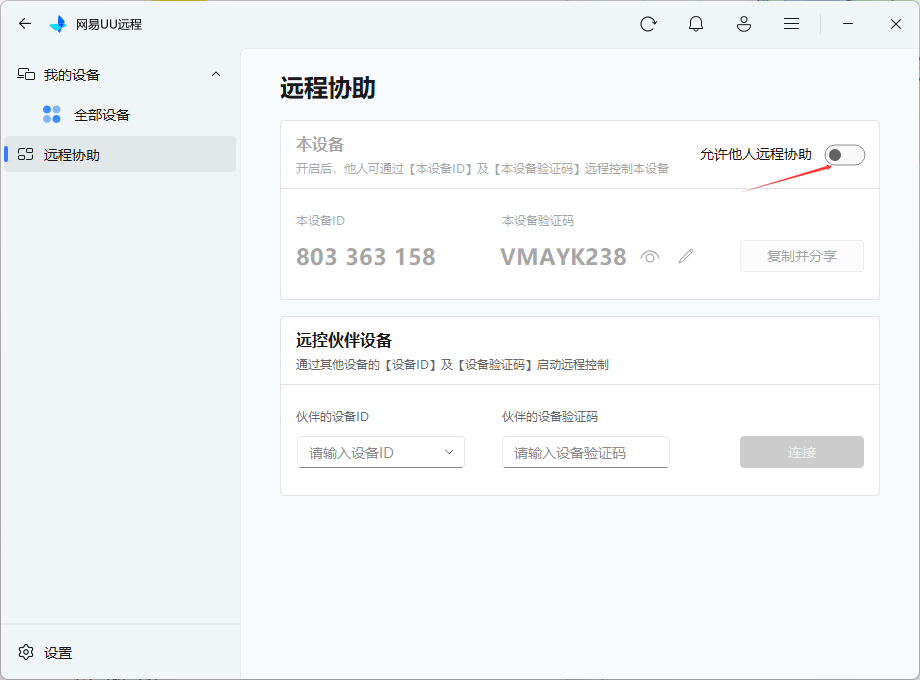Click the 连接 button
This screenshot has width=920, height=680.
pyautogui.click(x=801, y=452)
